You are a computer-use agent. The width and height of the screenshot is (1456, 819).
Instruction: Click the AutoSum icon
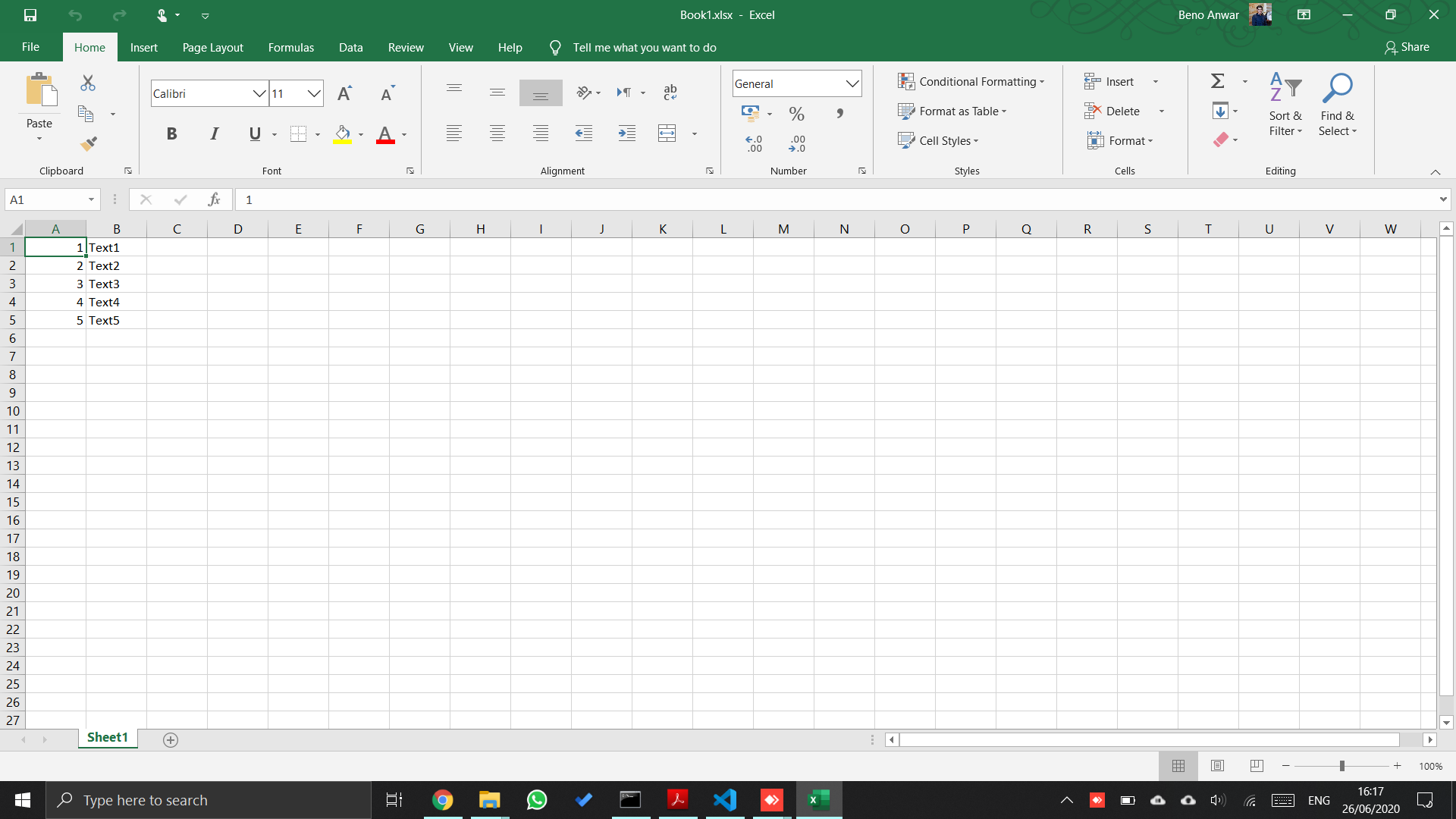point(1217,80)
